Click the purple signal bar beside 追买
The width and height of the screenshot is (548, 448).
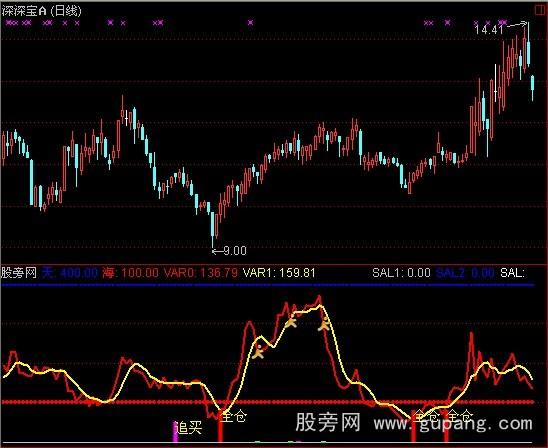pyautogui.click(x=175, y=432)
